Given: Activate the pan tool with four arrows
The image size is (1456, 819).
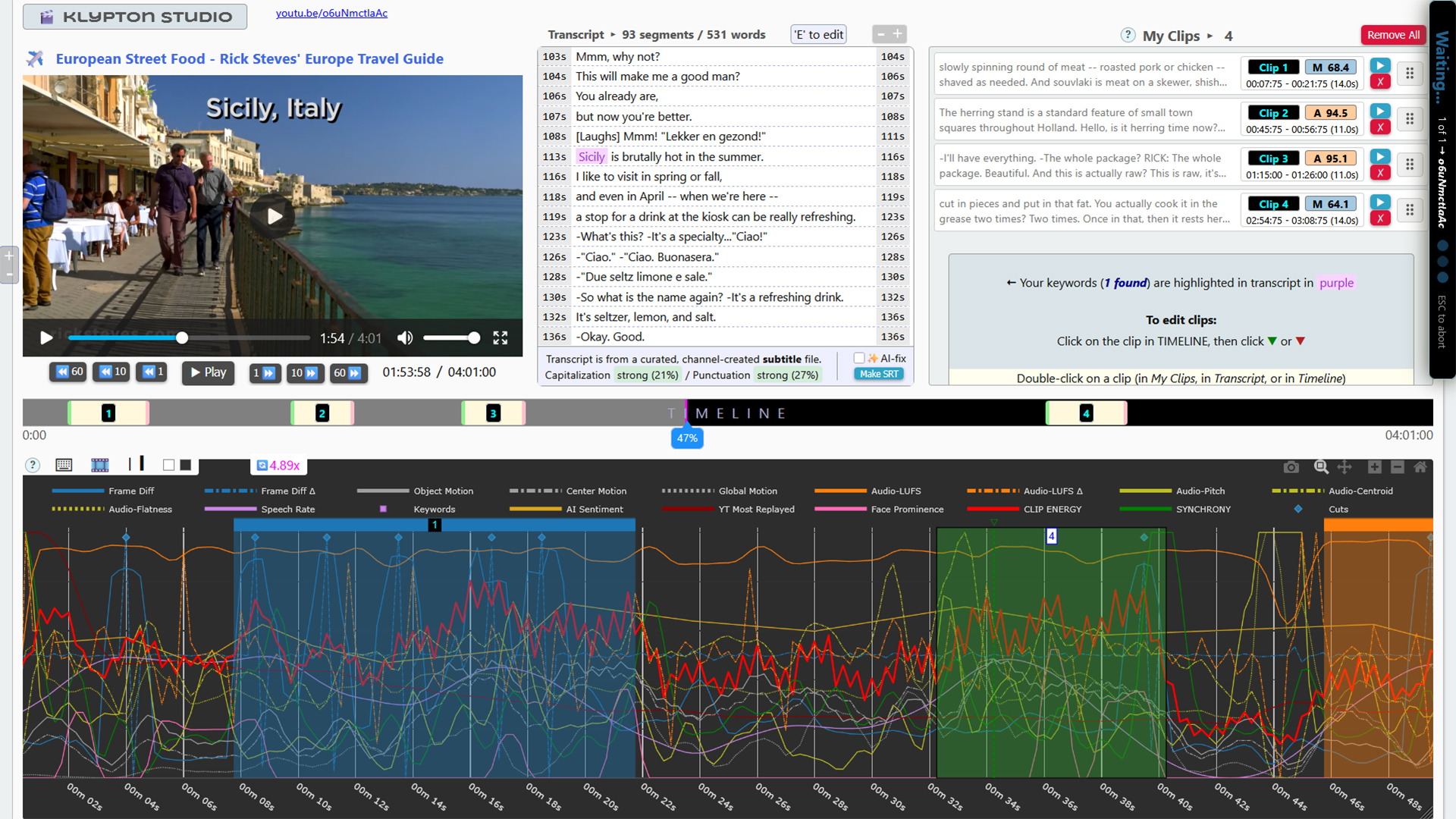Looking at the screenshot, I should [x=1346, y=467].
